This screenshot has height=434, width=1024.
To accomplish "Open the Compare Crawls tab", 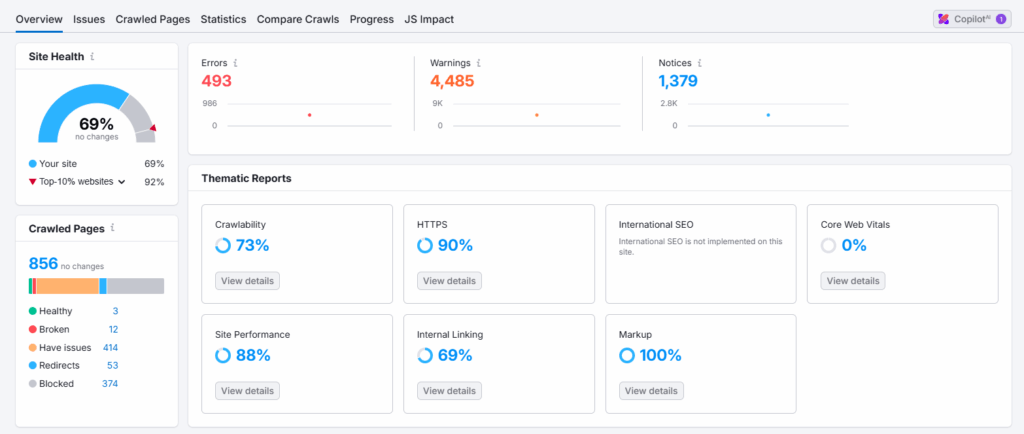I will point(298,20).
